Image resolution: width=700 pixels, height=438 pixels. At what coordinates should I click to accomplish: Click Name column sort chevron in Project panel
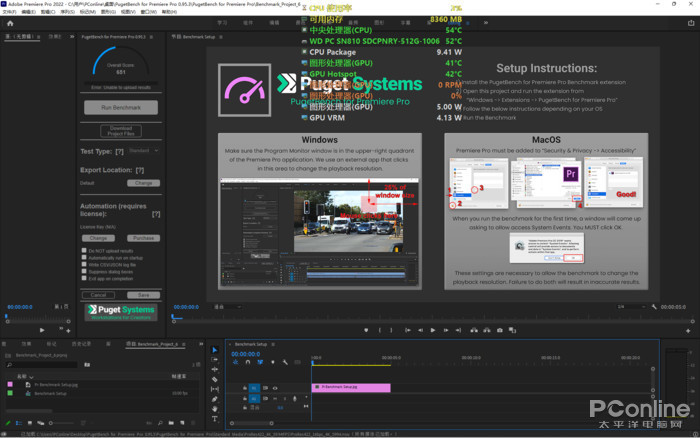click(31, 377)
